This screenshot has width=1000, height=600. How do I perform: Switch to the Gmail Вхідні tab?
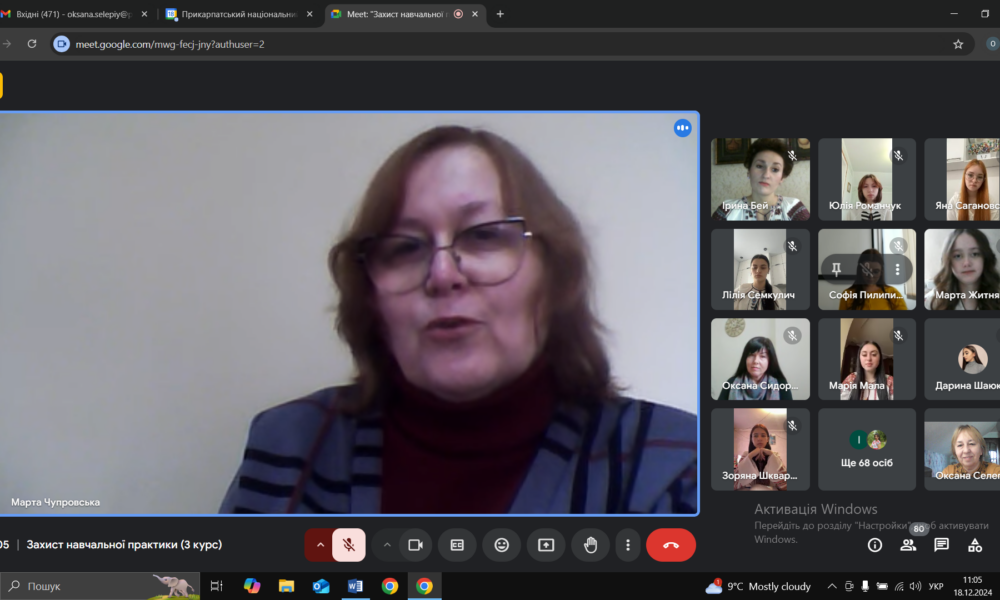coord(75,14)
